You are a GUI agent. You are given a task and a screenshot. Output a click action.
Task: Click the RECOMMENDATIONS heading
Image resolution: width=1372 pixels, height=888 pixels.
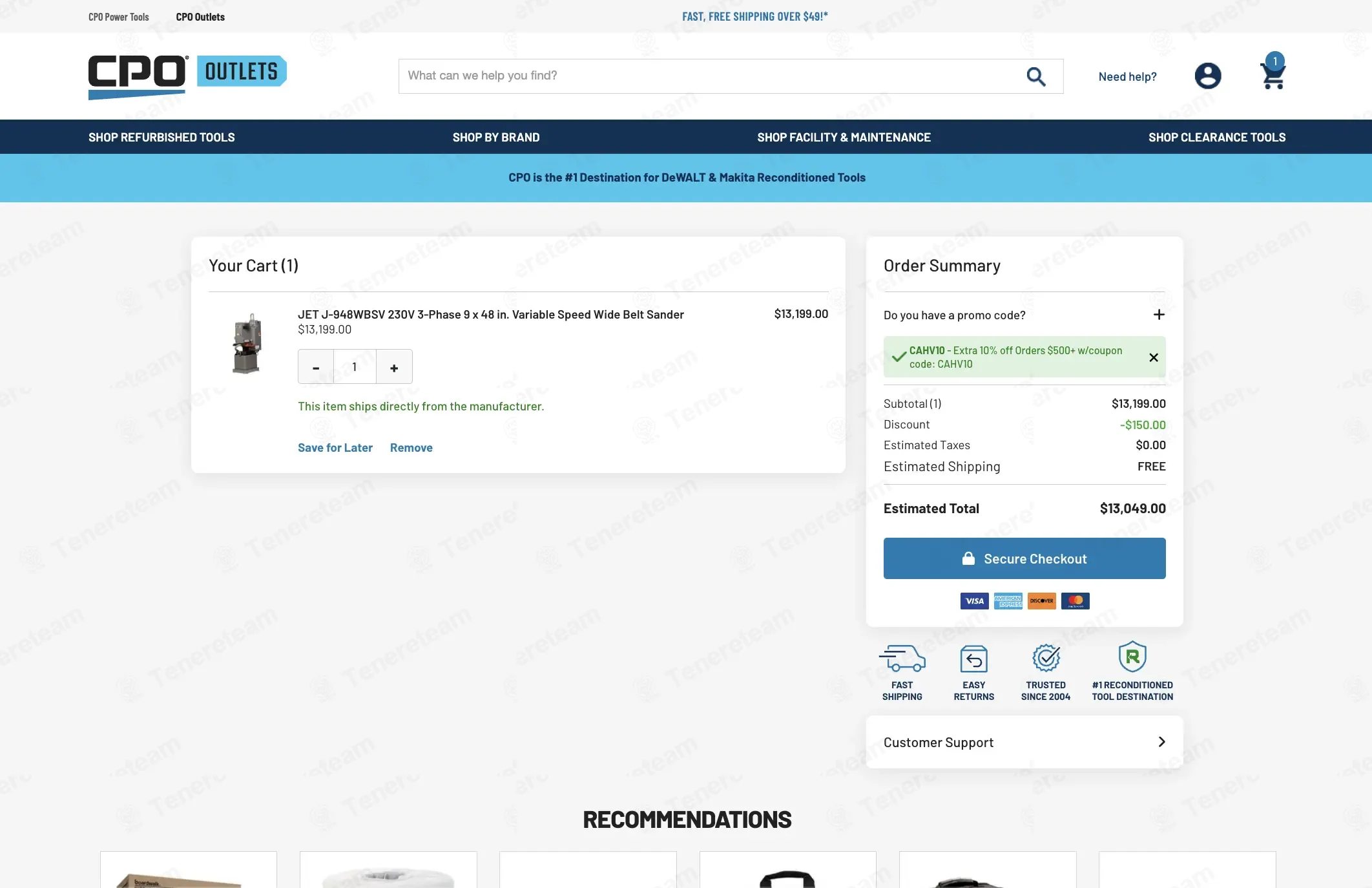(687, 819)
